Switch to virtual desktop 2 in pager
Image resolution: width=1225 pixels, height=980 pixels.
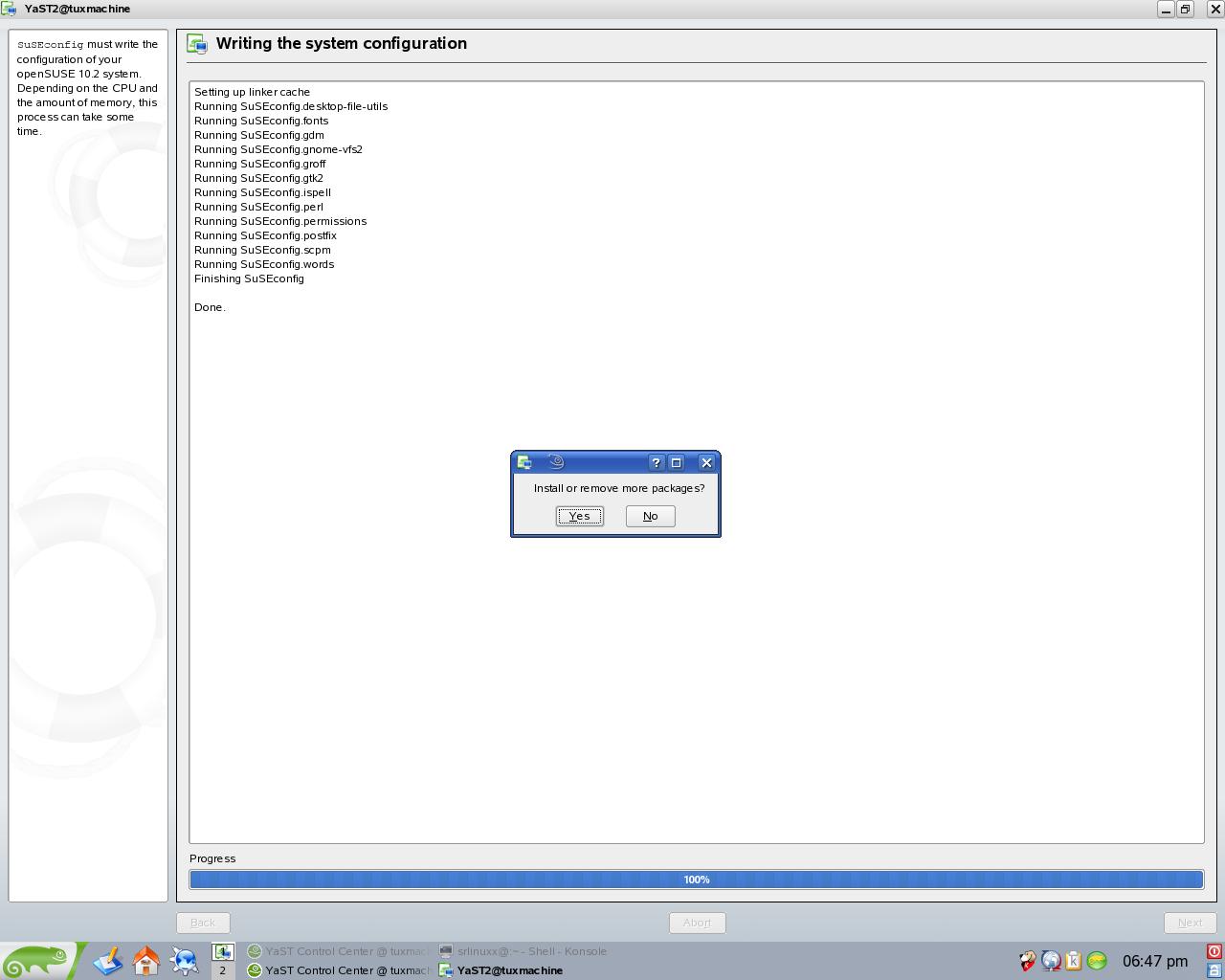[223, 970]
